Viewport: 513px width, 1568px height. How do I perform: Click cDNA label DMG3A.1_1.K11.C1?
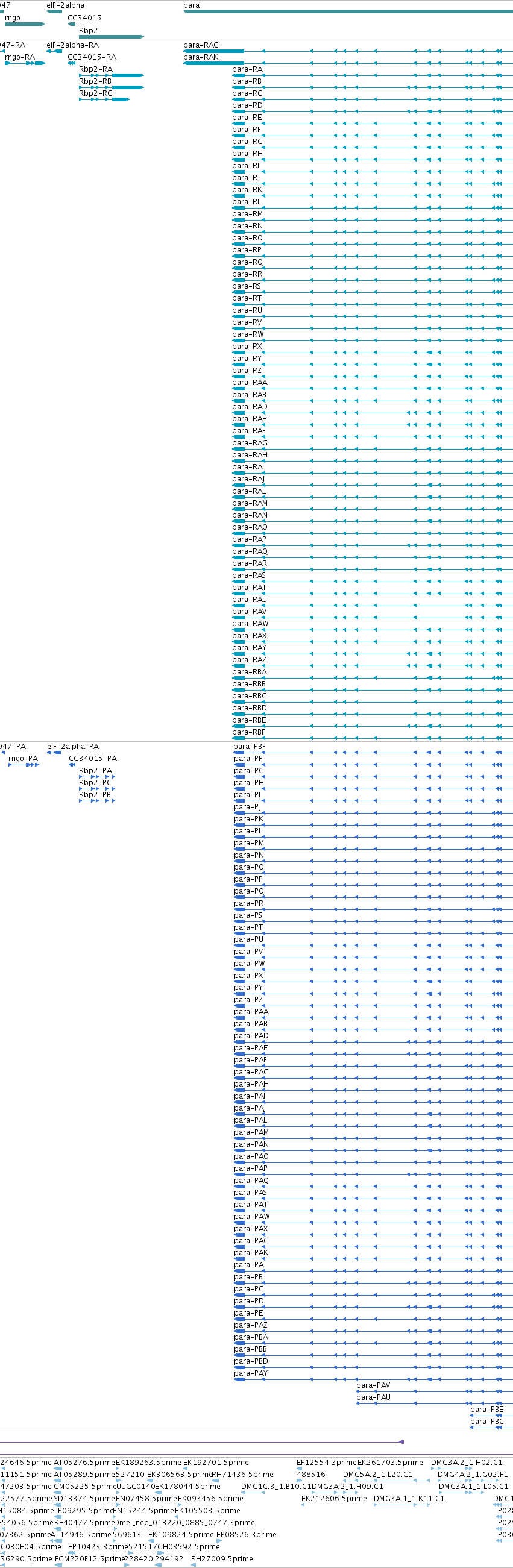tap(409, 1499)
